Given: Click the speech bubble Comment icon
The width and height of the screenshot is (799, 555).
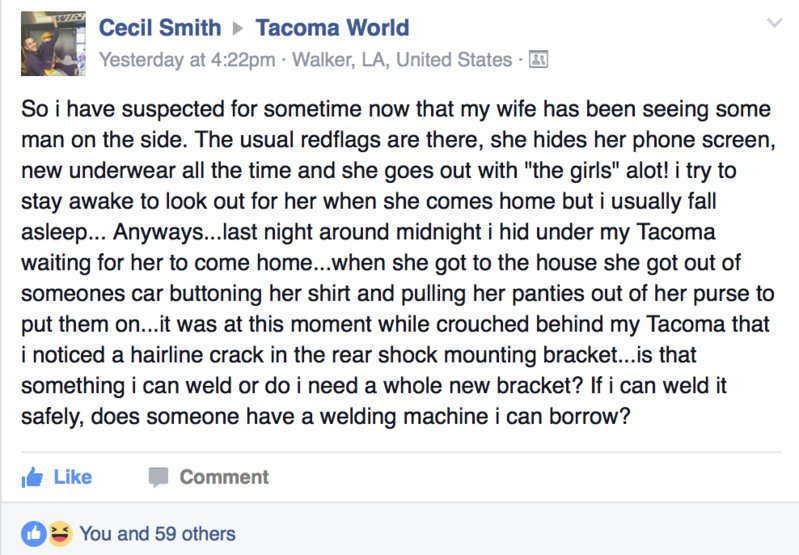Looking at the screenshot, I should tap(158, 478).
